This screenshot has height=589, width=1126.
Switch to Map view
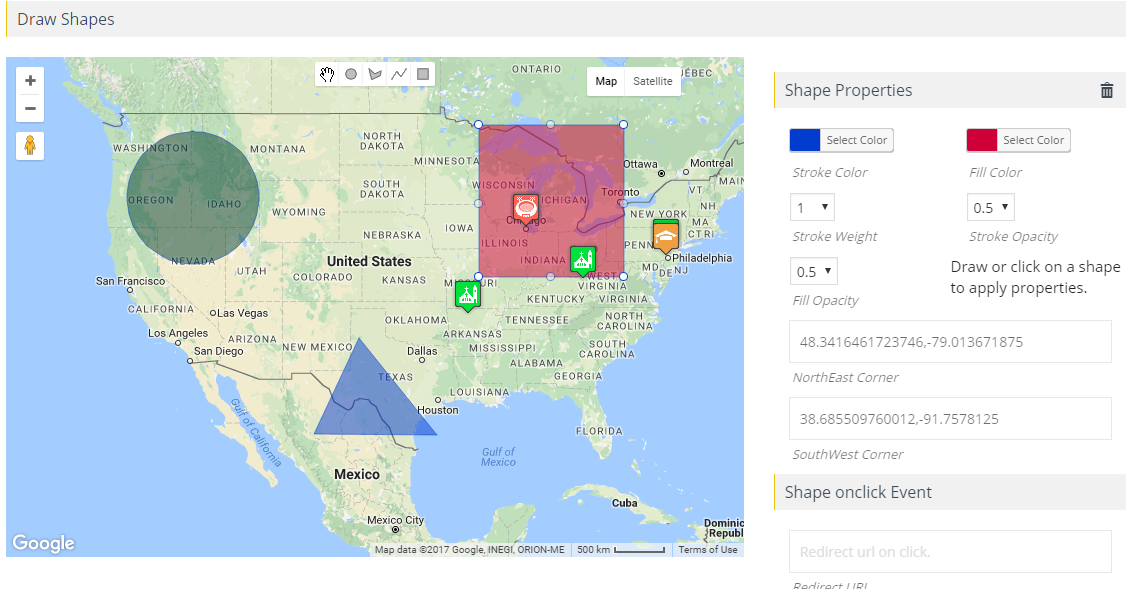pos(606,81)
